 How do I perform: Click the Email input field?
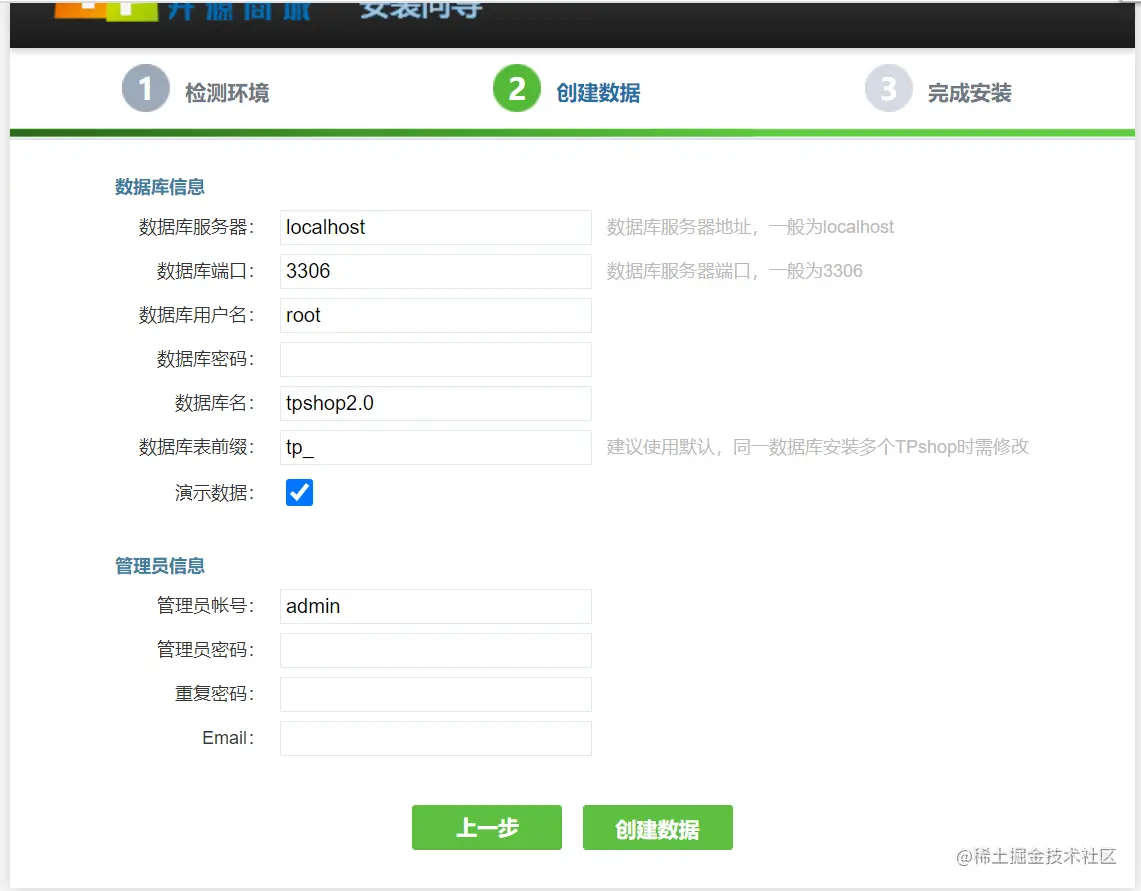click(436, 738)
